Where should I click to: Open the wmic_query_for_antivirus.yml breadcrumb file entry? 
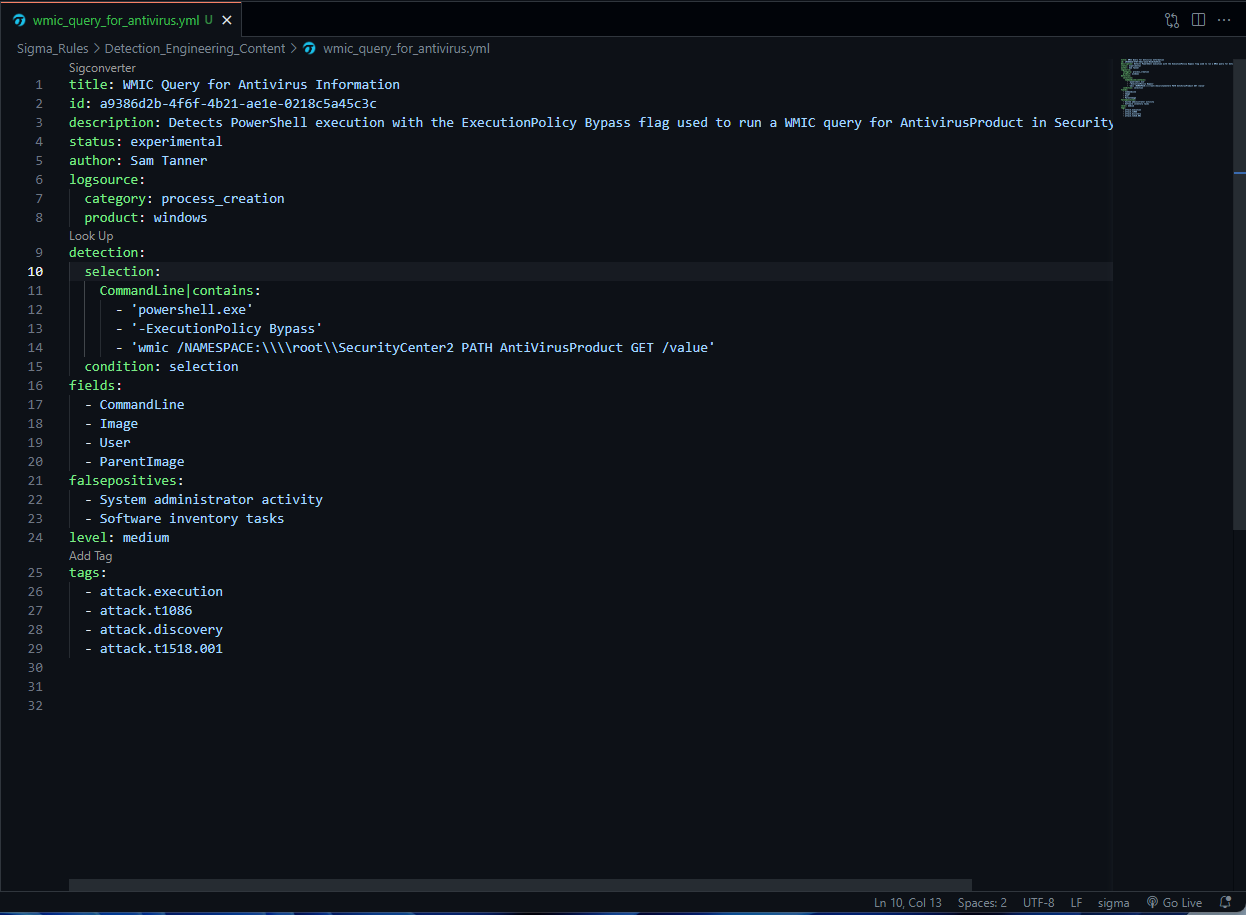(x=405, y=48)
